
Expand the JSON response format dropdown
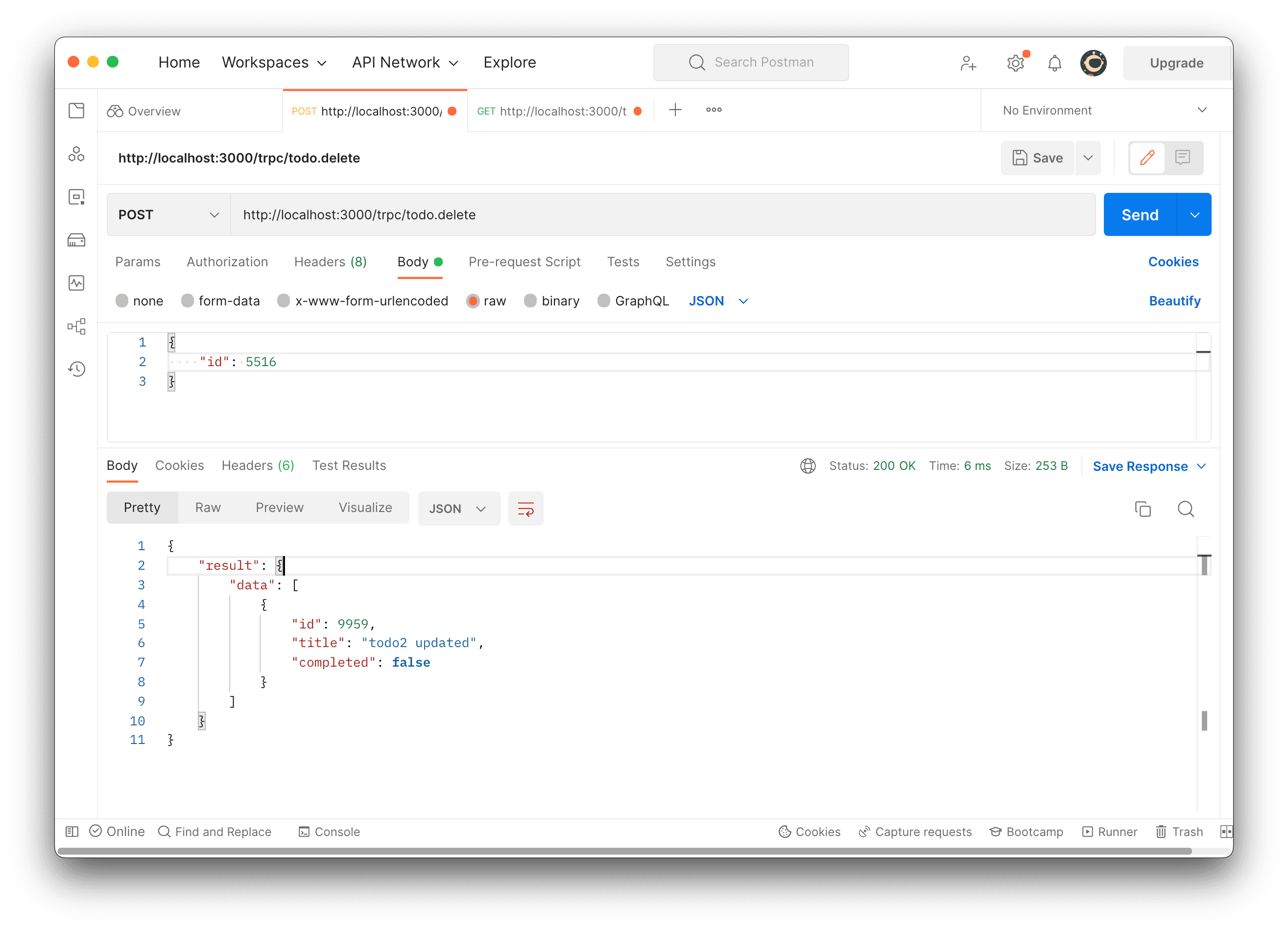[458, 508]
